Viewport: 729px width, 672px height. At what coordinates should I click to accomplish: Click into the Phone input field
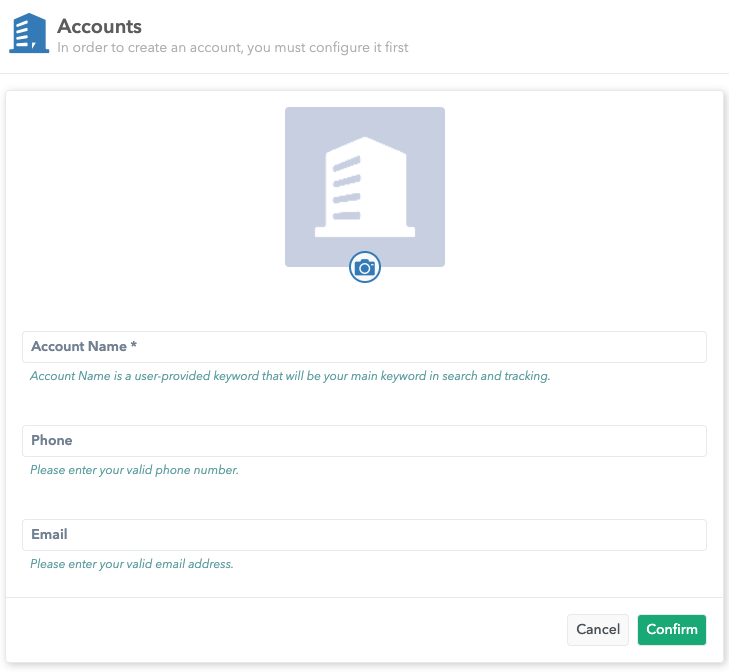pyautogui.click(x=364, y=441)
